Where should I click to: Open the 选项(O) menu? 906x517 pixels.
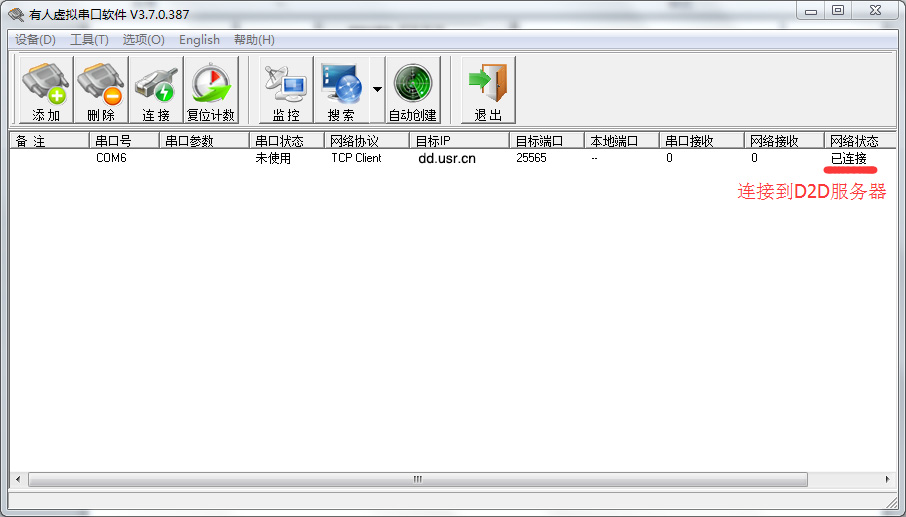[143, 40]
